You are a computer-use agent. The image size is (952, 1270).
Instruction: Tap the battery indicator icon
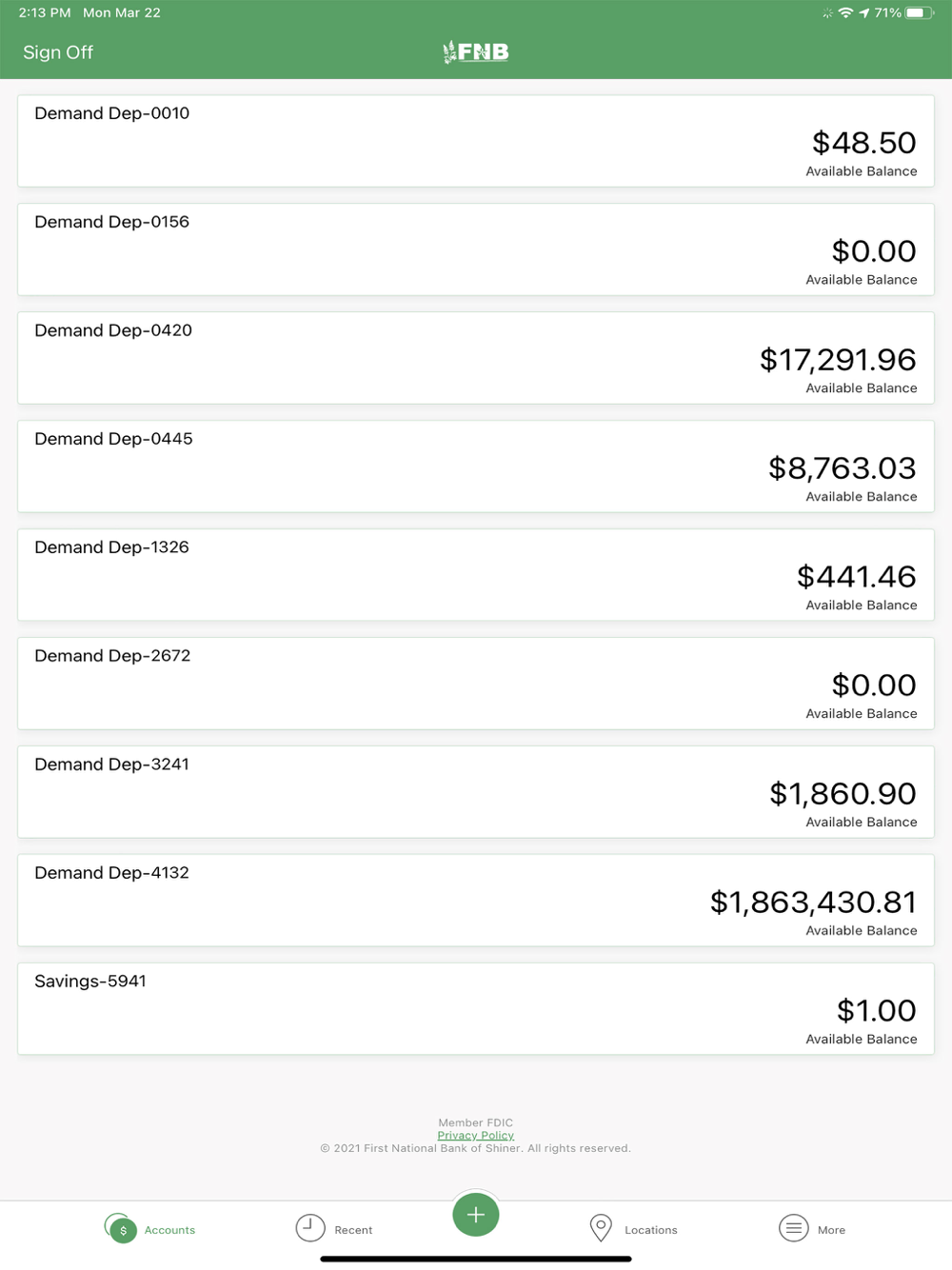coord(920,13)
